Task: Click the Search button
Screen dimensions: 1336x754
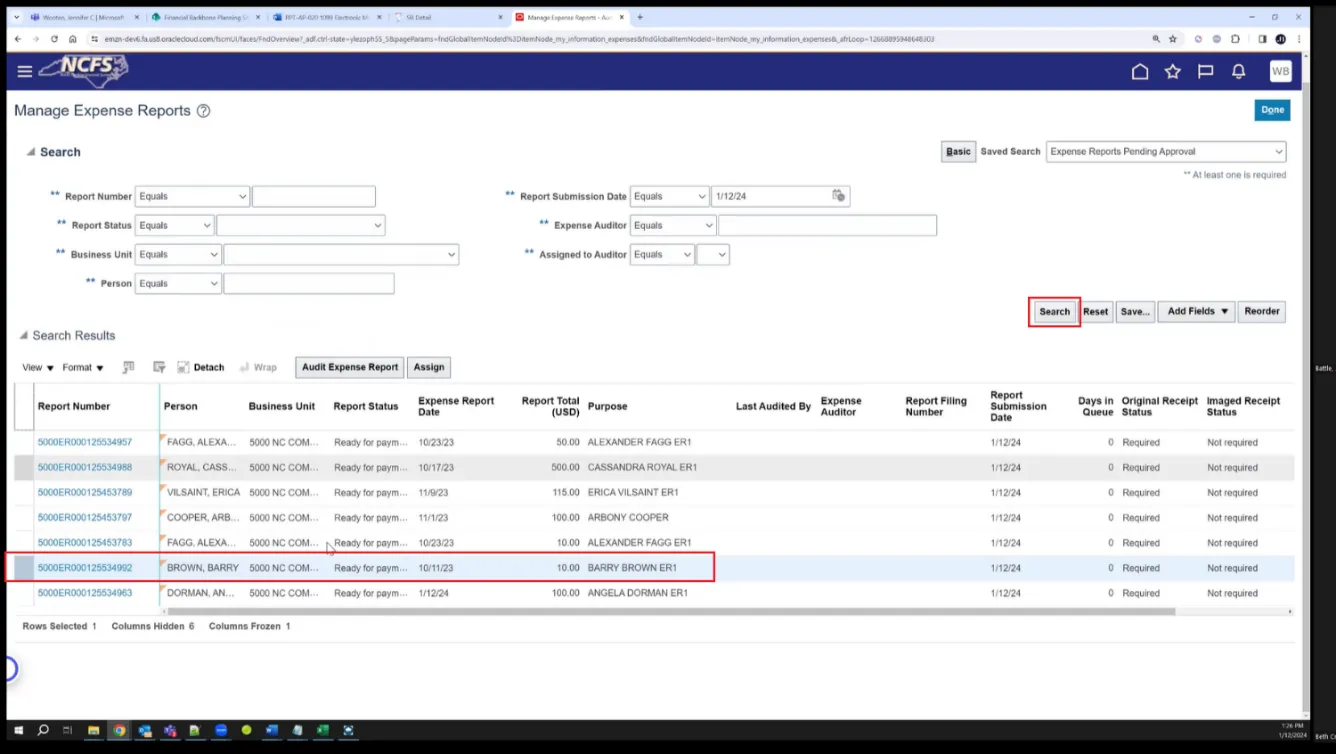Action: [1054, 311]
